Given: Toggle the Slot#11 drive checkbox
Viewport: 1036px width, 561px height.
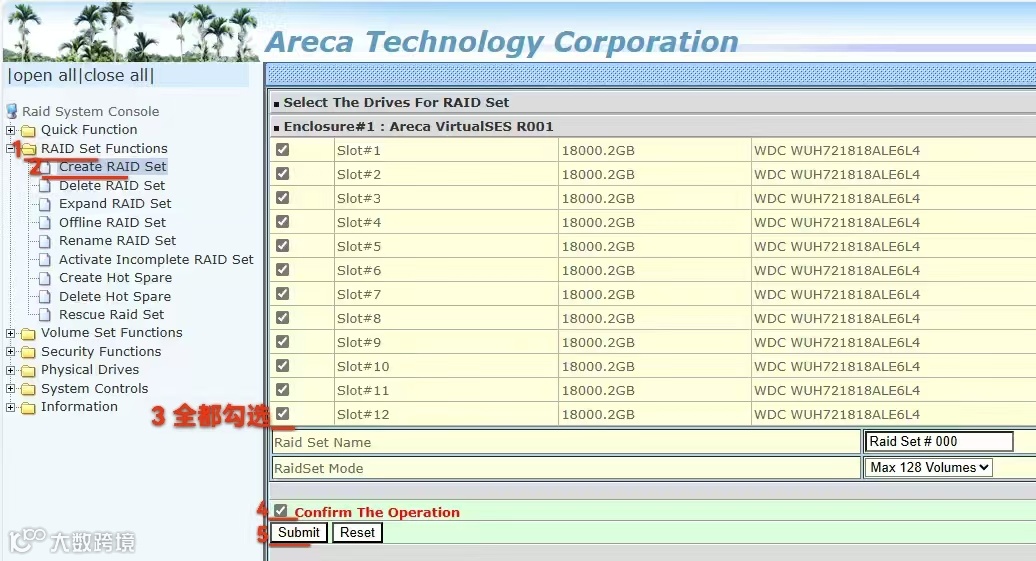Looking at the screenshot, I should click(x=283, y=390).
